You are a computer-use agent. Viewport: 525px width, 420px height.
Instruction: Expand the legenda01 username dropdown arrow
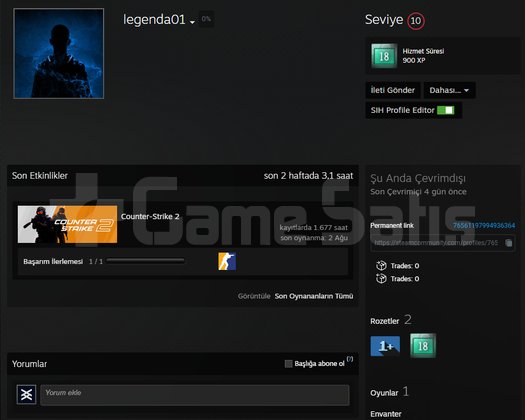coord(192,22)
